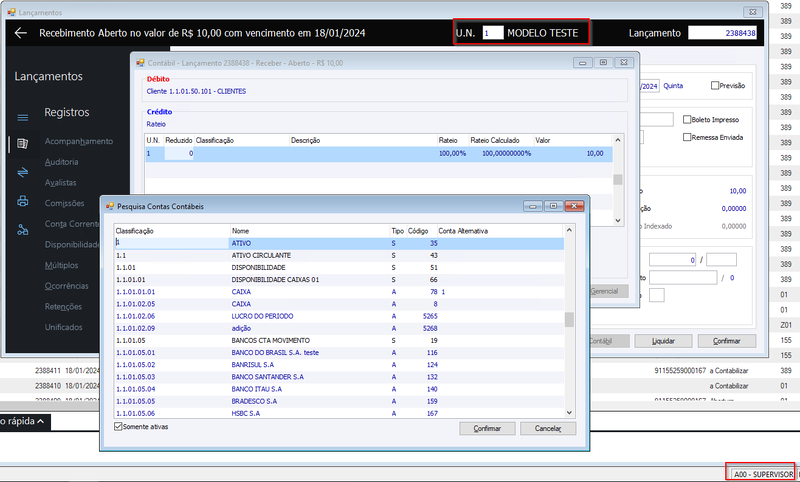Click scroll down arrow of accounts list
This screenshot has width=800, height=482.
click(569, 413)
